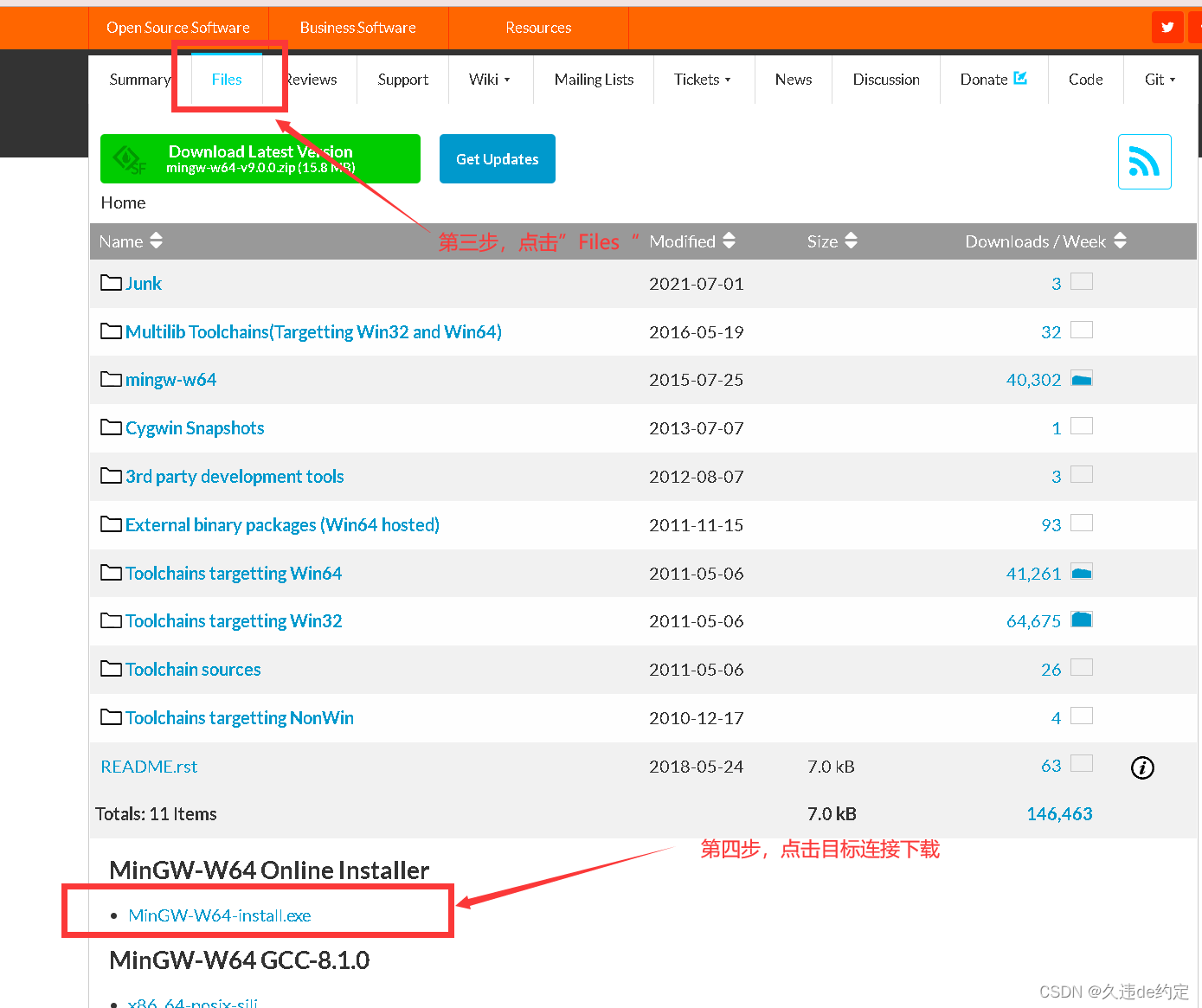Open Business Software menu
This screenshot has width=1202, height=1008.
tap(358, 28)
